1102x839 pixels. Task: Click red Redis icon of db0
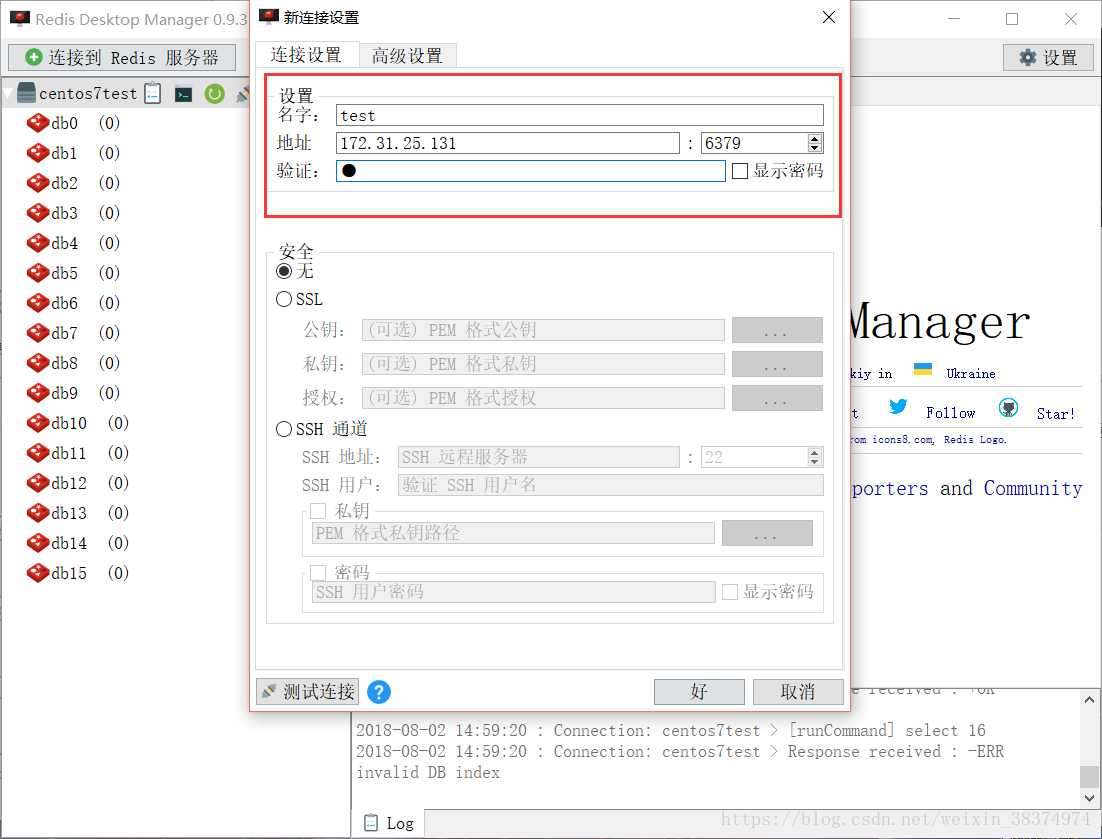click(38, 123)
